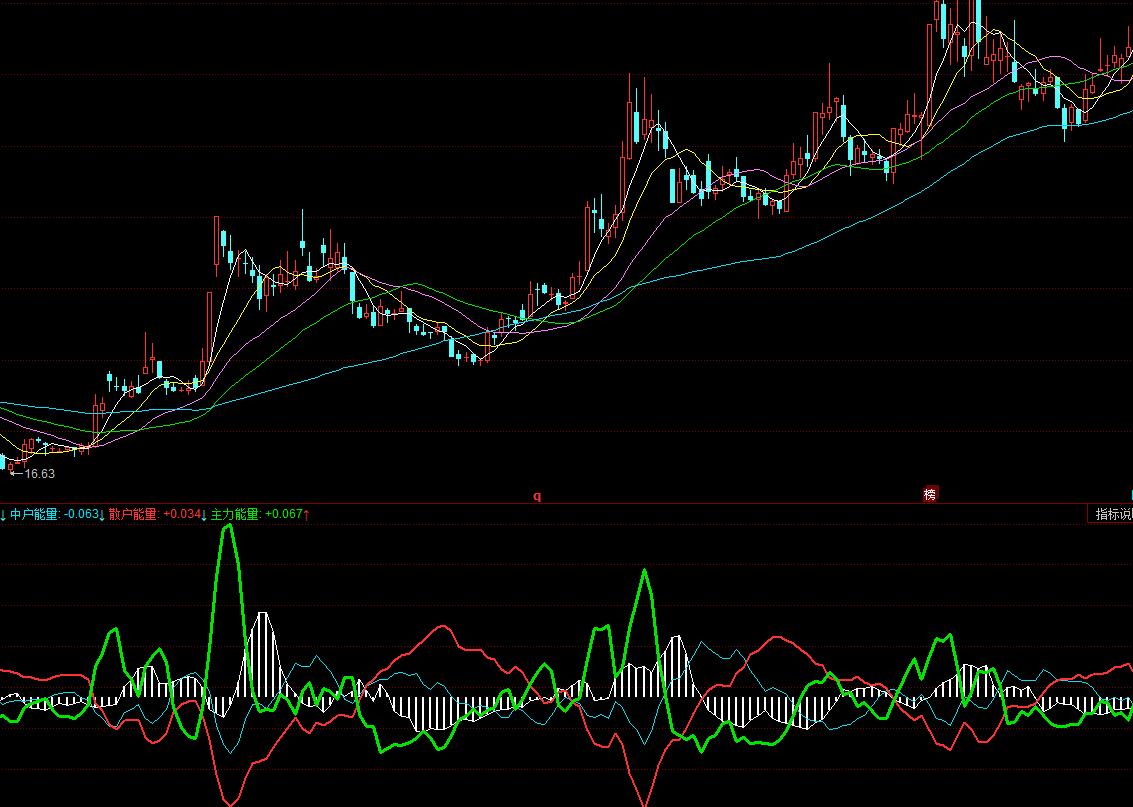Open the 指标说明 indicator description
1133x807 pixels.
pos(1111,514)
